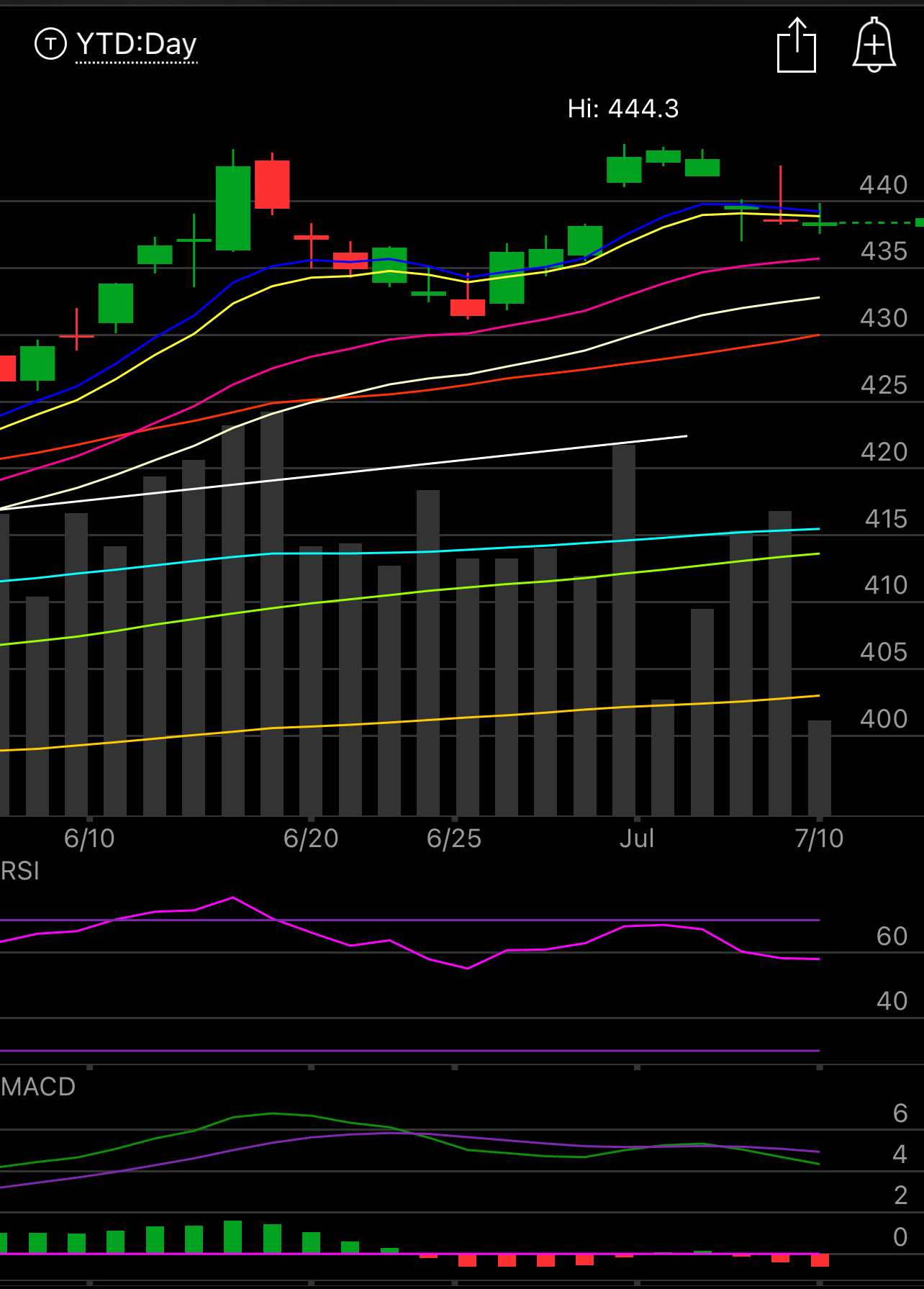Tap the MACD 6 scale label
Viewport: 924px width, 1289px height.
coord(900,1113)
